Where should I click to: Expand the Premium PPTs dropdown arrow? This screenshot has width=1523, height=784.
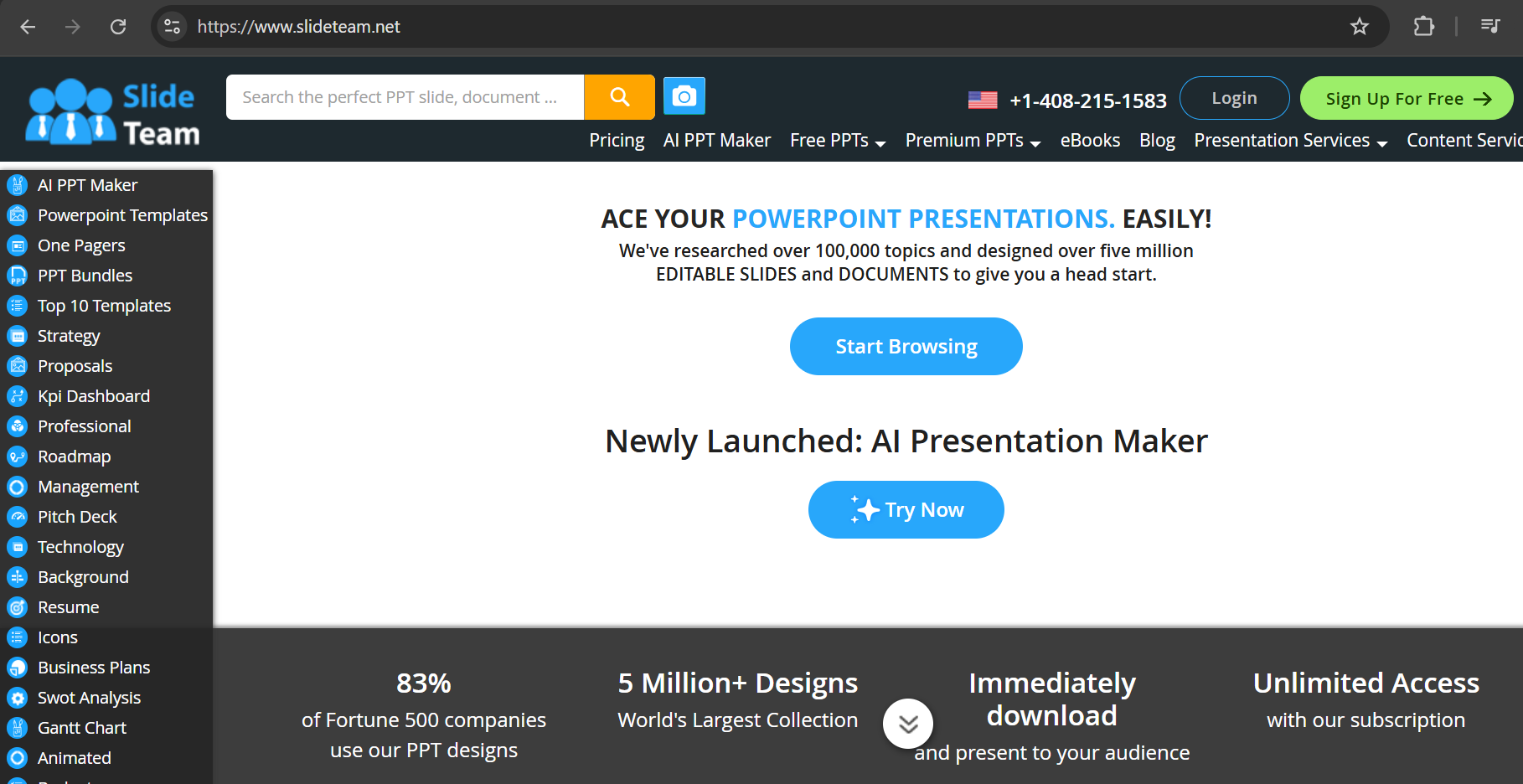pyautogui.click(x=1035, y=144)
